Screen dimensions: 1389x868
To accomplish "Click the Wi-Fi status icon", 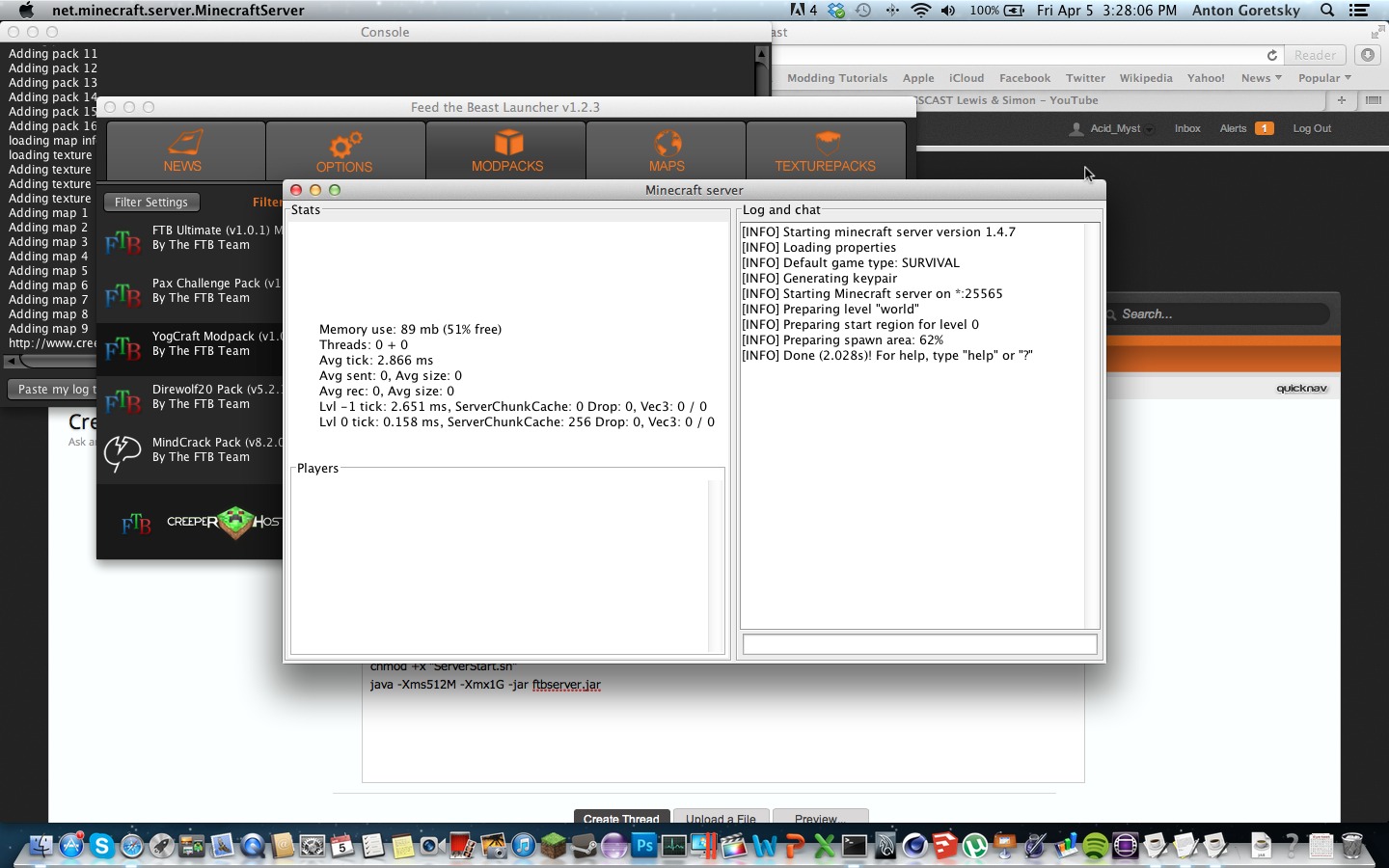I will [x=921, y=10].
